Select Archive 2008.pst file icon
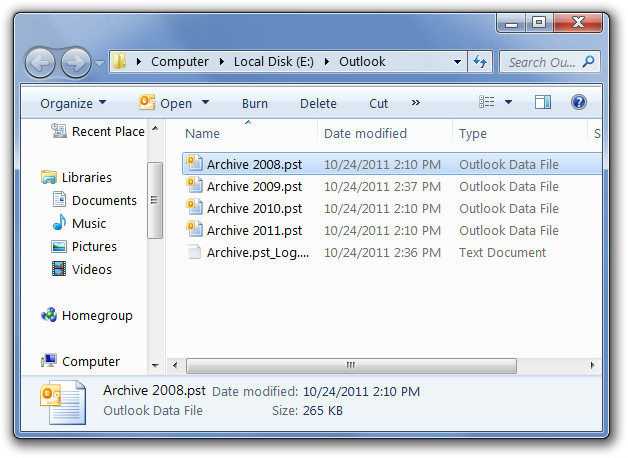 [194, 163]
